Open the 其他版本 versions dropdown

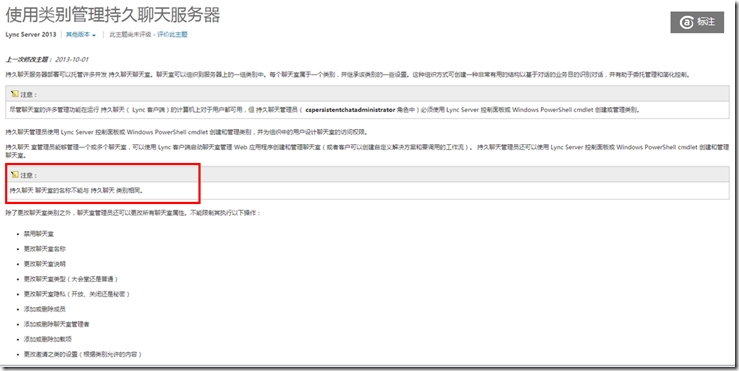(x=81, y=34)
